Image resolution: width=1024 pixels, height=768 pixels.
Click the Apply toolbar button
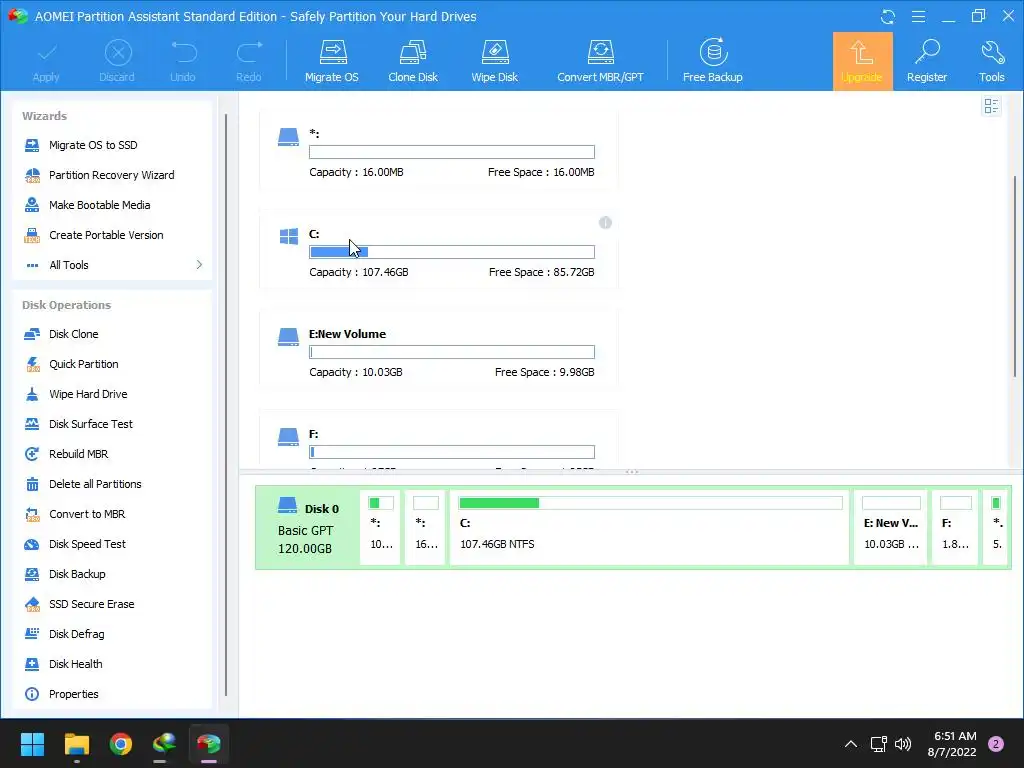pos(46,61)
